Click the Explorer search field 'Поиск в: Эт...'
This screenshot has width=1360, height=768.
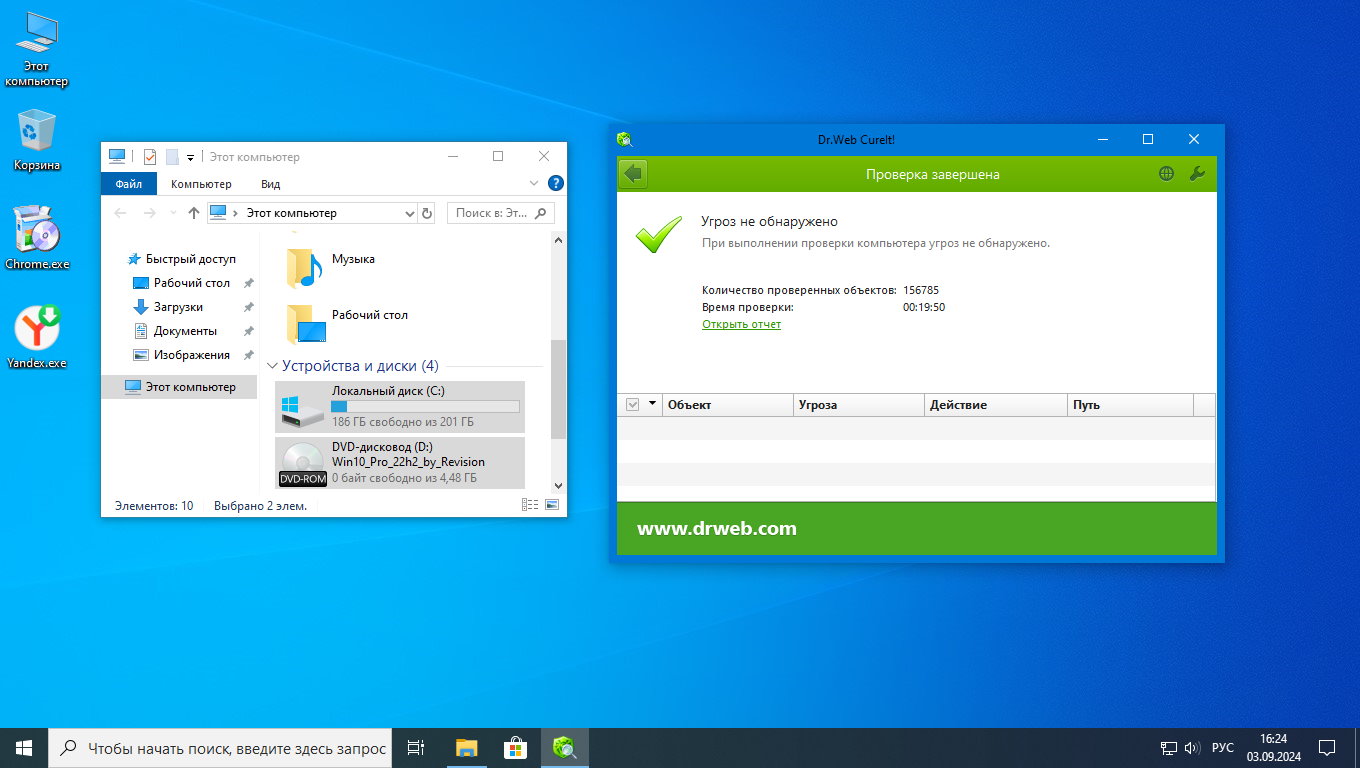(x=492, y=213)
